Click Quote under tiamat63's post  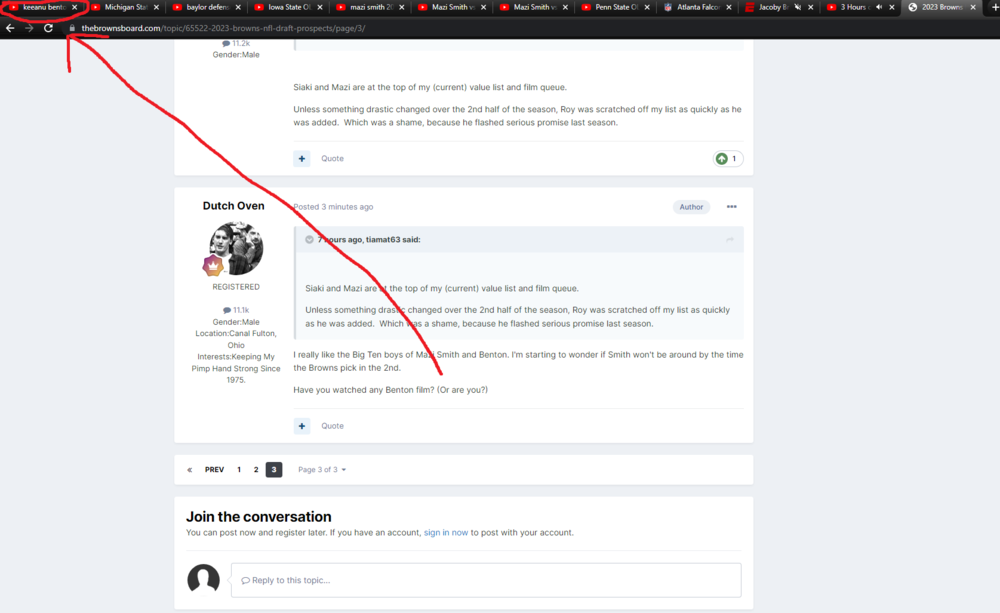332,158
